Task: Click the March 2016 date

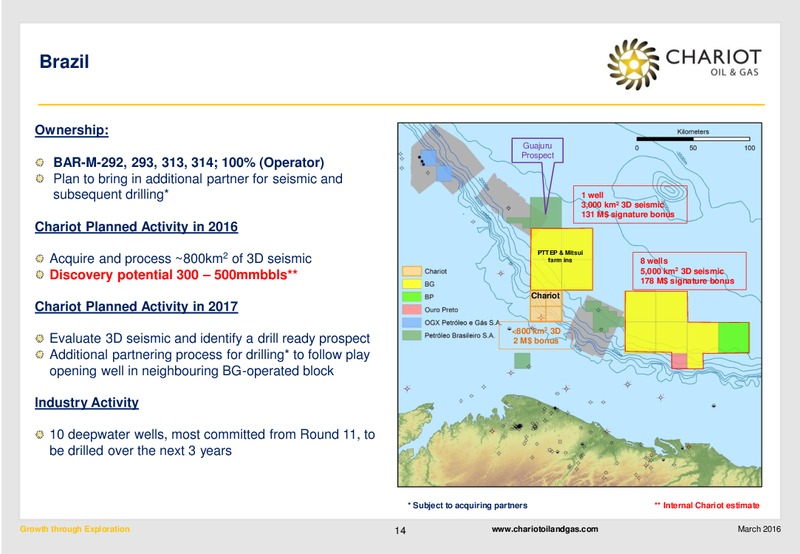Action: pyautogui.click(x=759, y=529)
